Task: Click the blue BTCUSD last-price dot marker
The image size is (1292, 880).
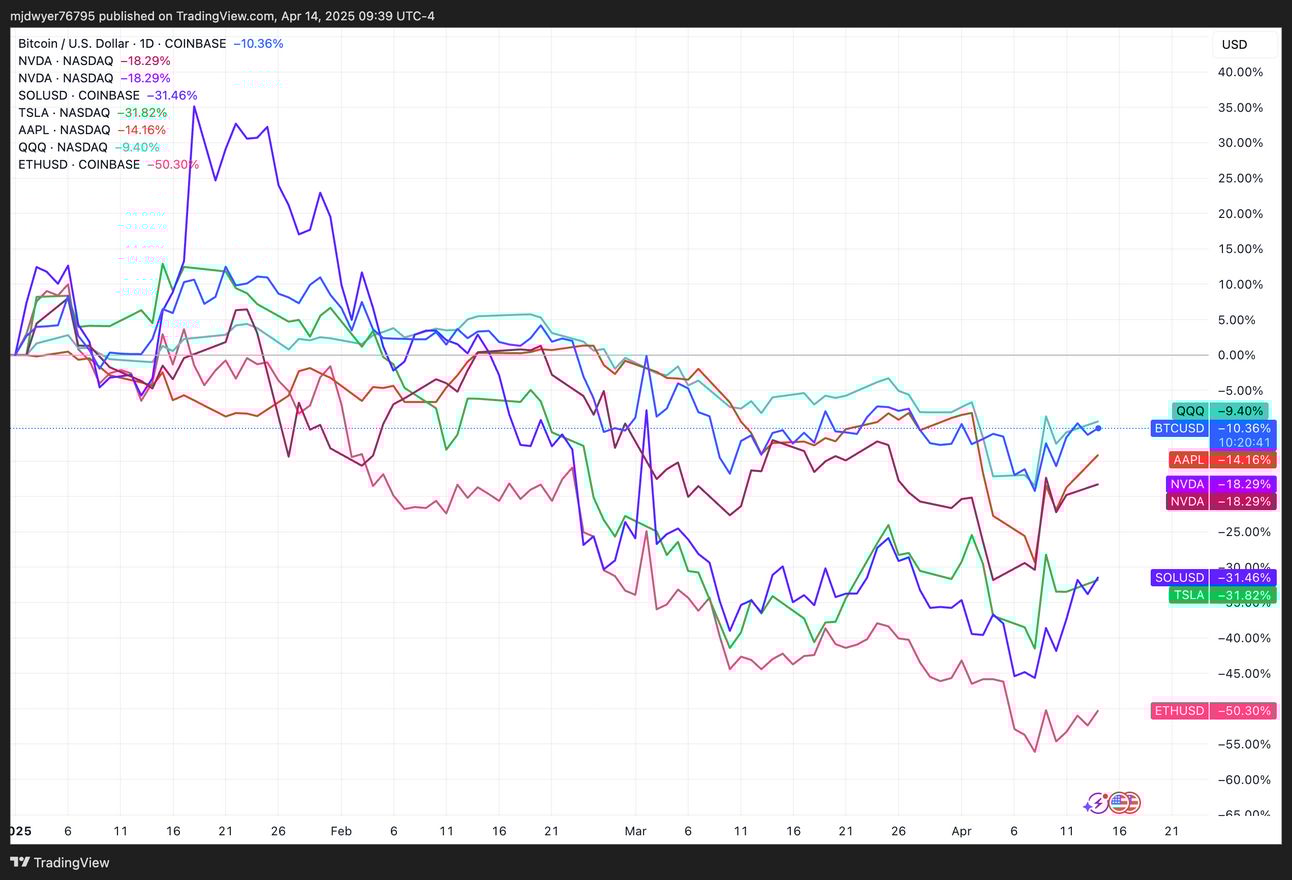Action: (x=1098, y=428)
